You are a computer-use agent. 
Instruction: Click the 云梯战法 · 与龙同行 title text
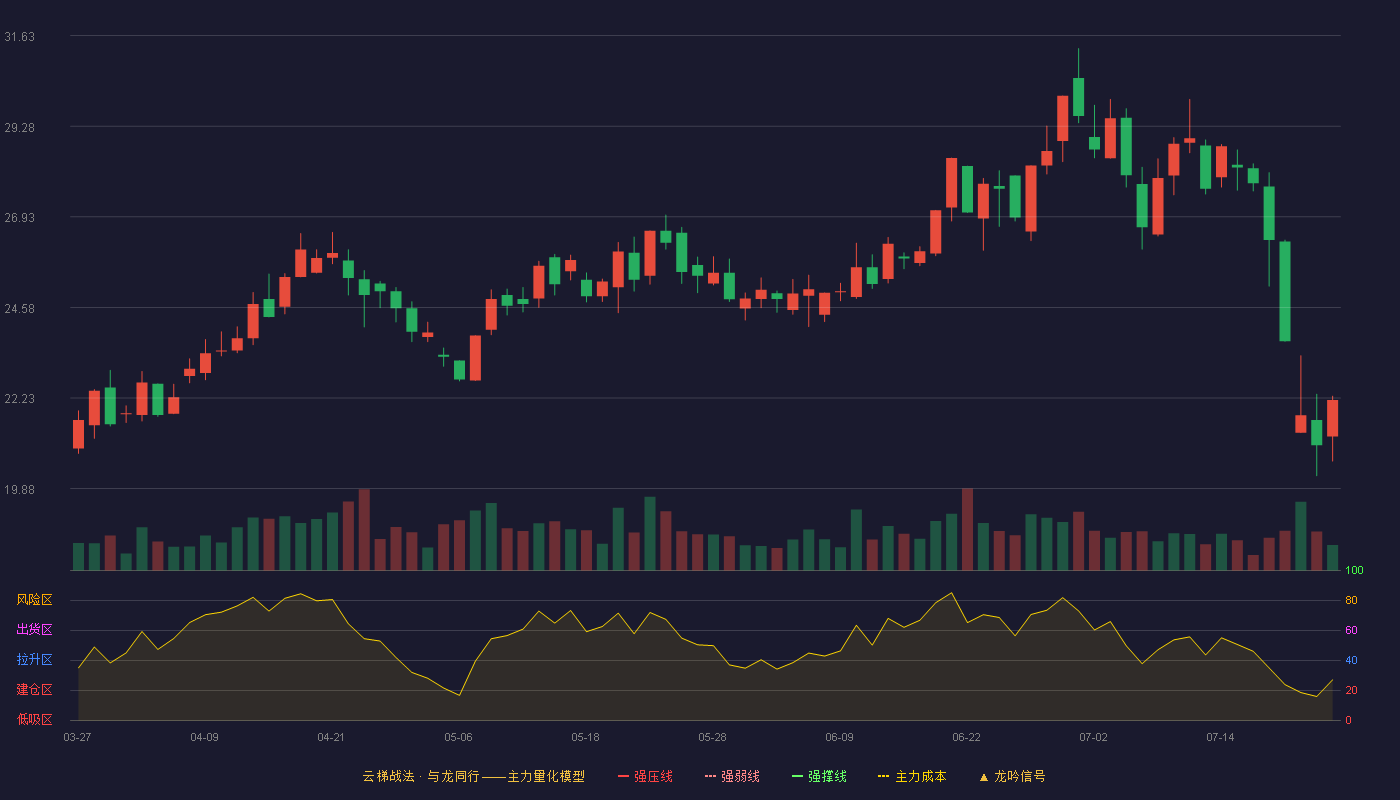point(420,776)
